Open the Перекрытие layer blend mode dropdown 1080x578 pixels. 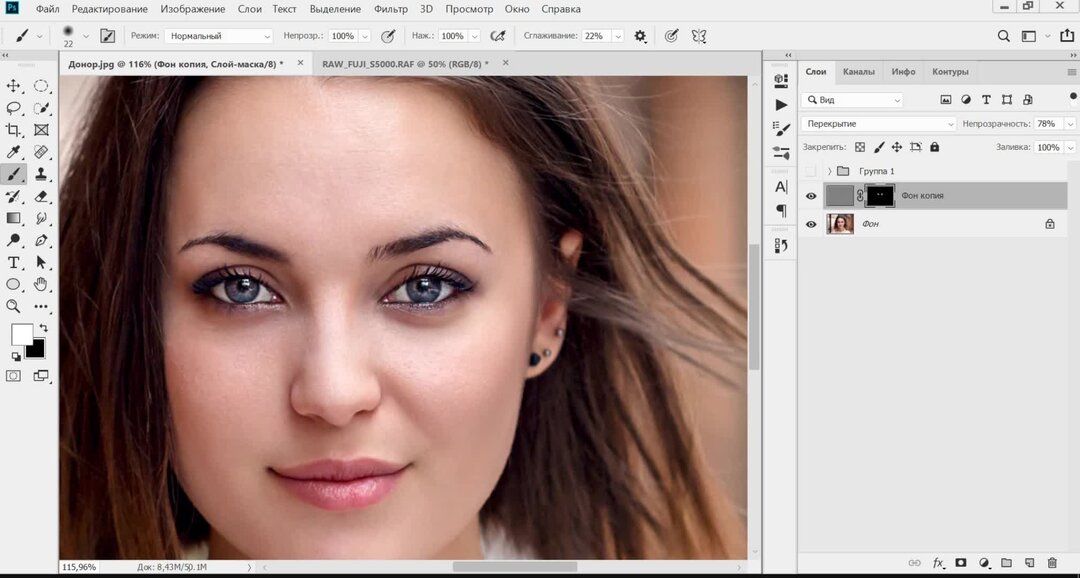880,124
